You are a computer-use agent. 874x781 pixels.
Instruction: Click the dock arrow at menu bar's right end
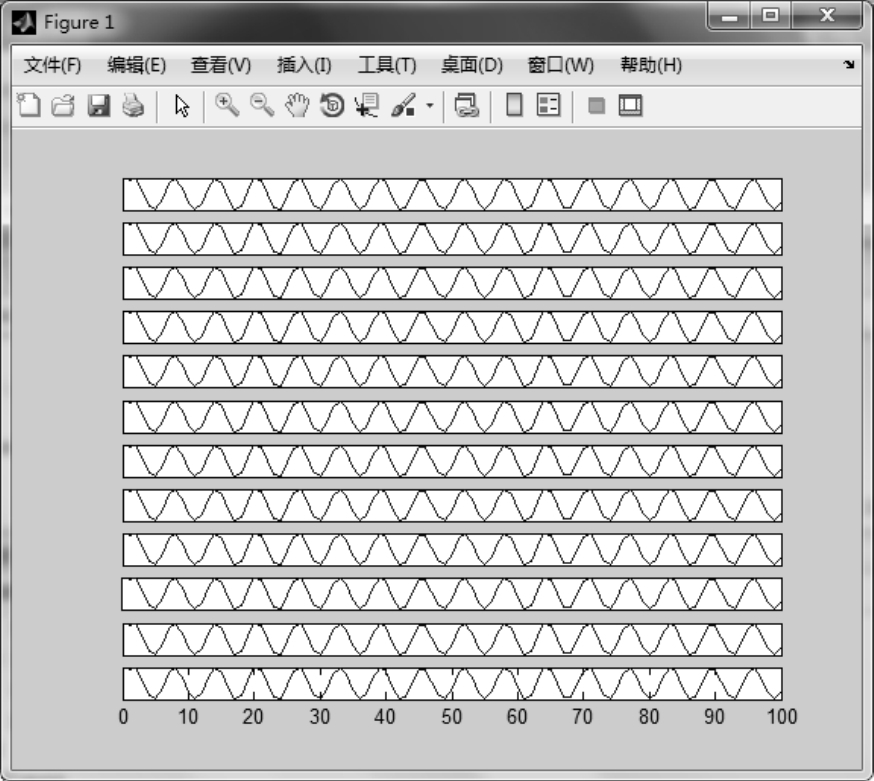[x=849, y=65]
